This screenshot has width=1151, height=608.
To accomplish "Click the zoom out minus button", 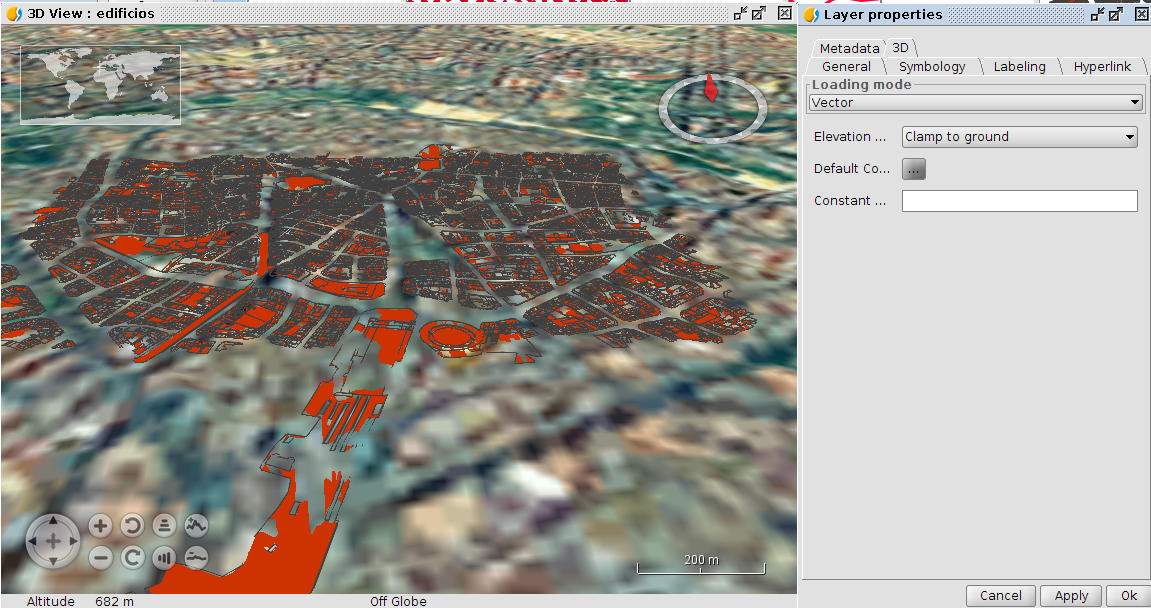I will [100, 558].
